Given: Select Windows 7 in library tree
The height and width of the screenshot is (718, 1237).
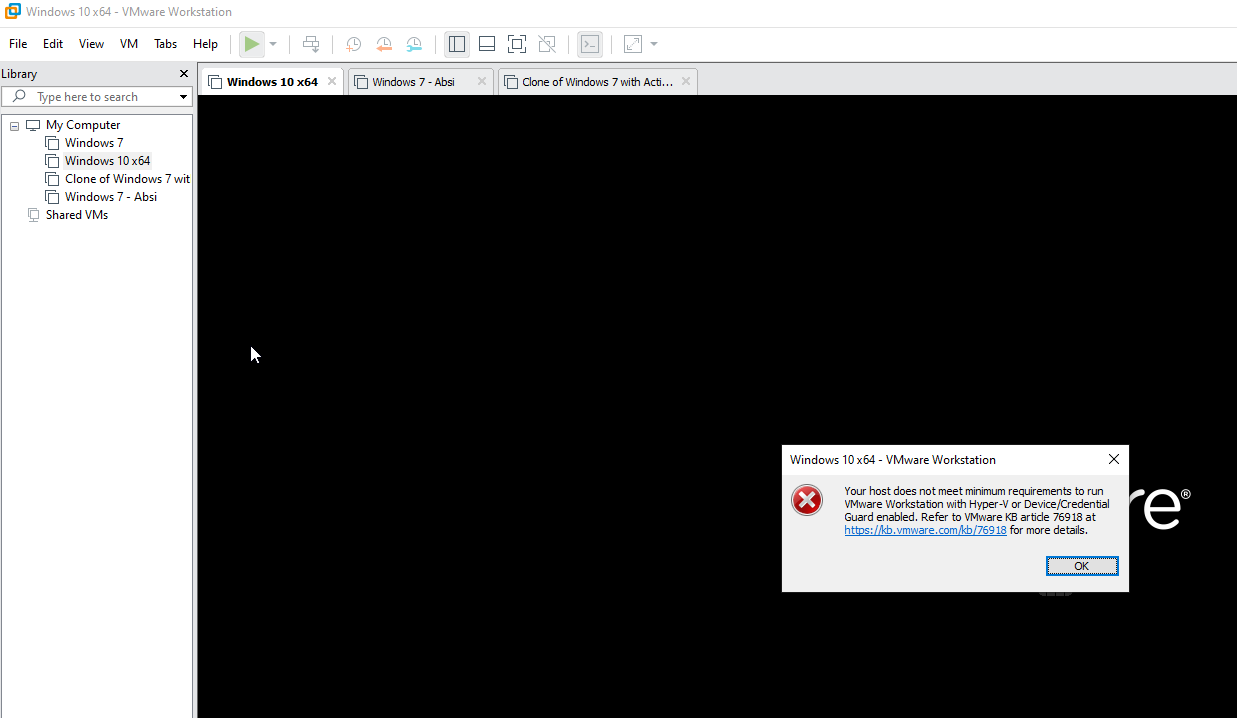Looking at the screenshot, I should click(x=94, y=143).
